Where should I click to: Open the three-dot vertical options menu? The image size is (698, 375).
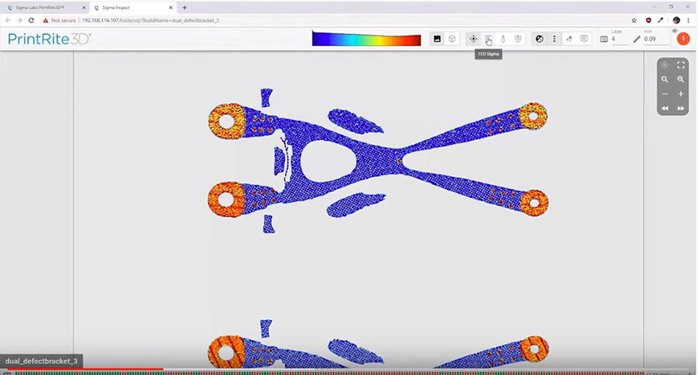554,39
